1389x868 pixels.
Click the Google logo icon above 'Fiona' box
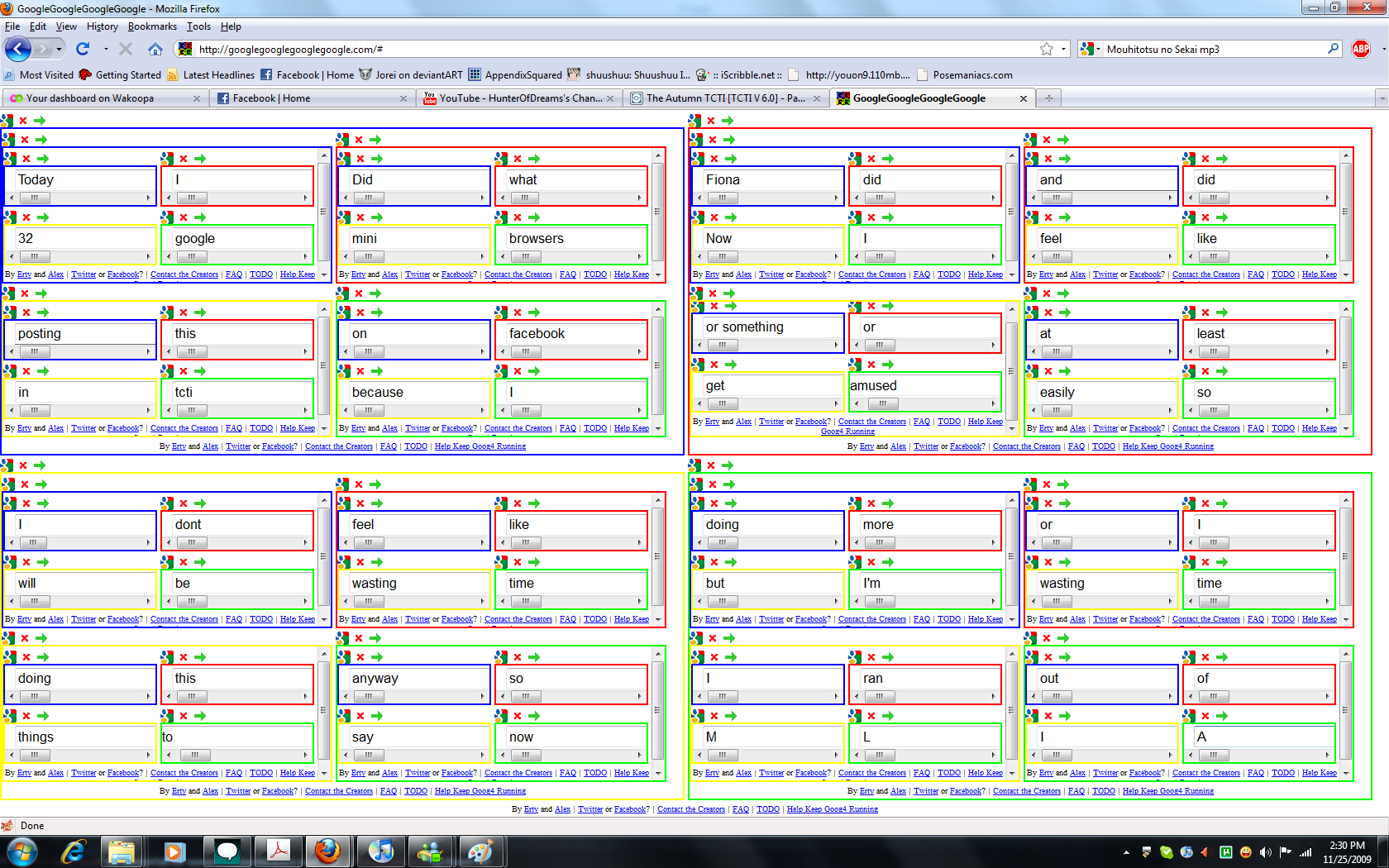tap(698, 159)
